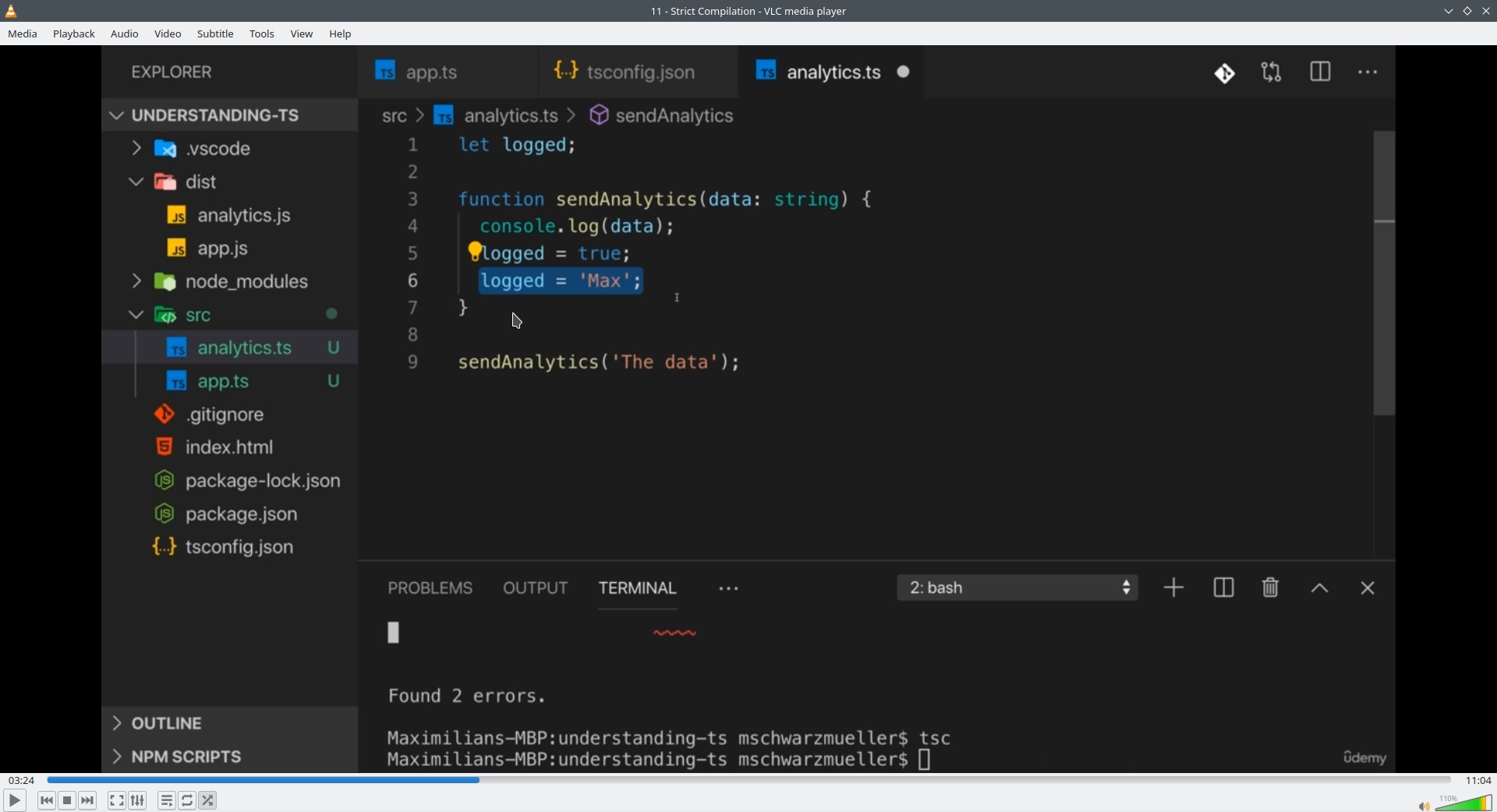Adjust the volume slider
The height and width of the screenshot is (812, 1497).
click(1463, 803)
